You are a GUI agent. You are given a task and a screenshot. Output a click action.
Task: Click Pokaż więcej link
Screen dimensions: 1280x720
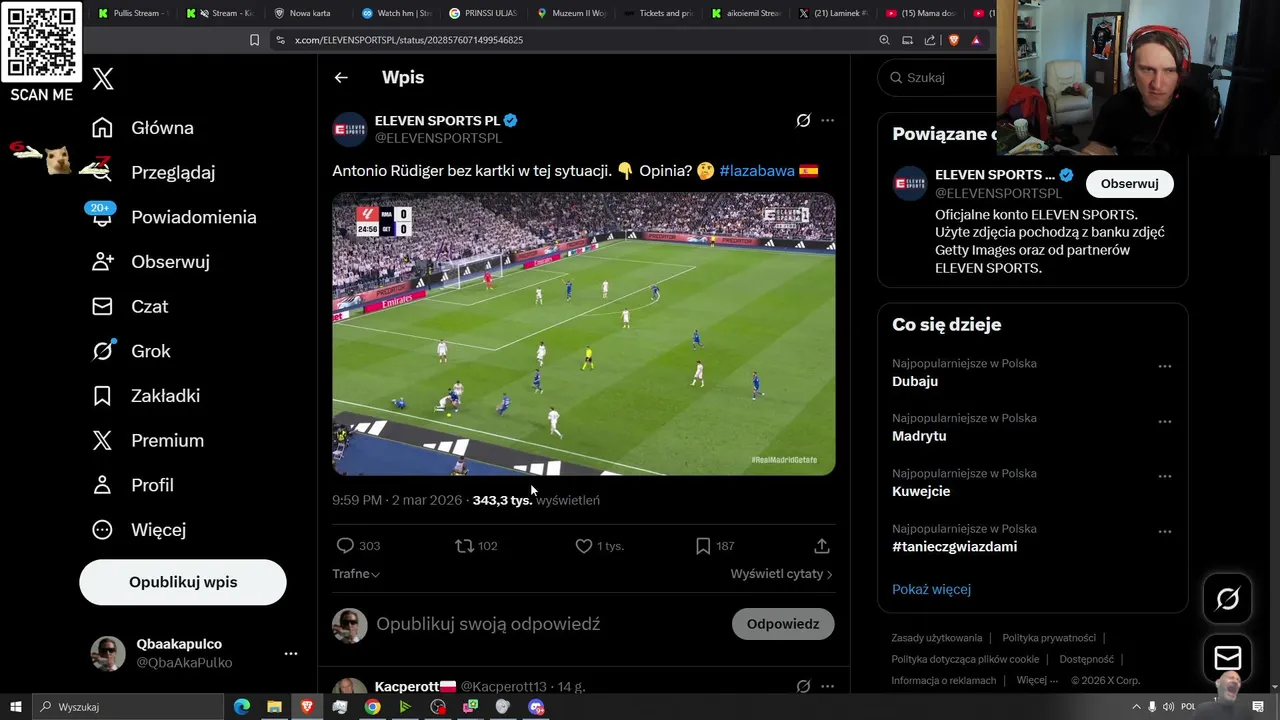tap(931, 589)
